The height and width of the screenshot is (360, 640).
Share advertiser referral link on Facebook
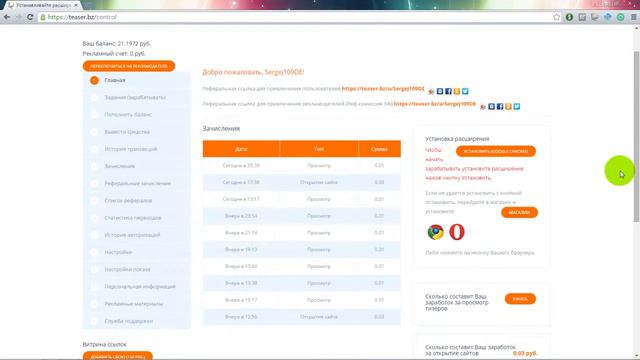tap(500, 106)
